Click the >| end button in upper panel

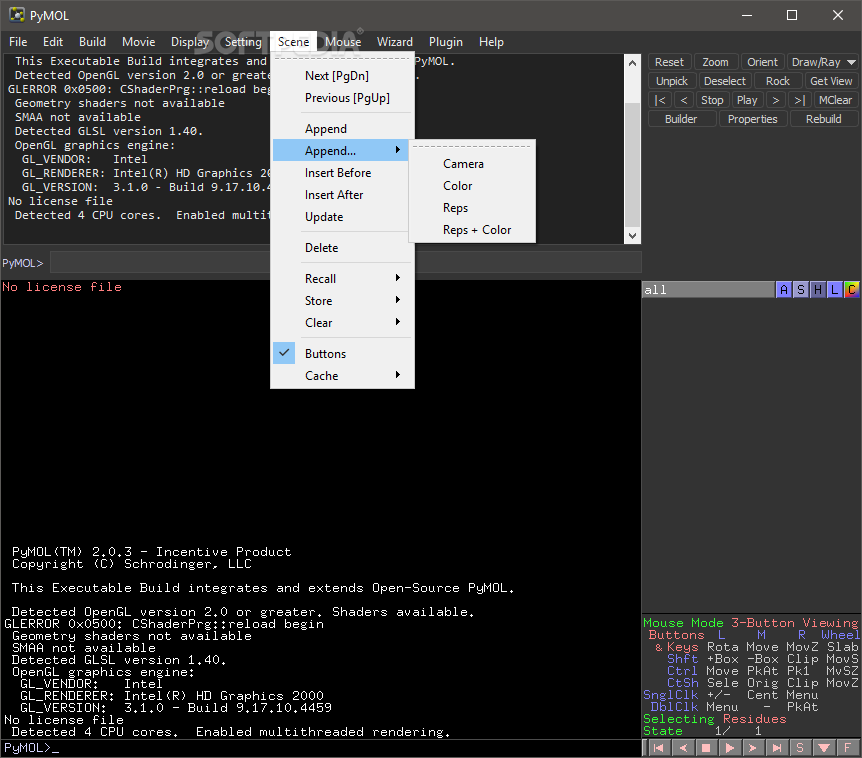click(x=800, y=100)
